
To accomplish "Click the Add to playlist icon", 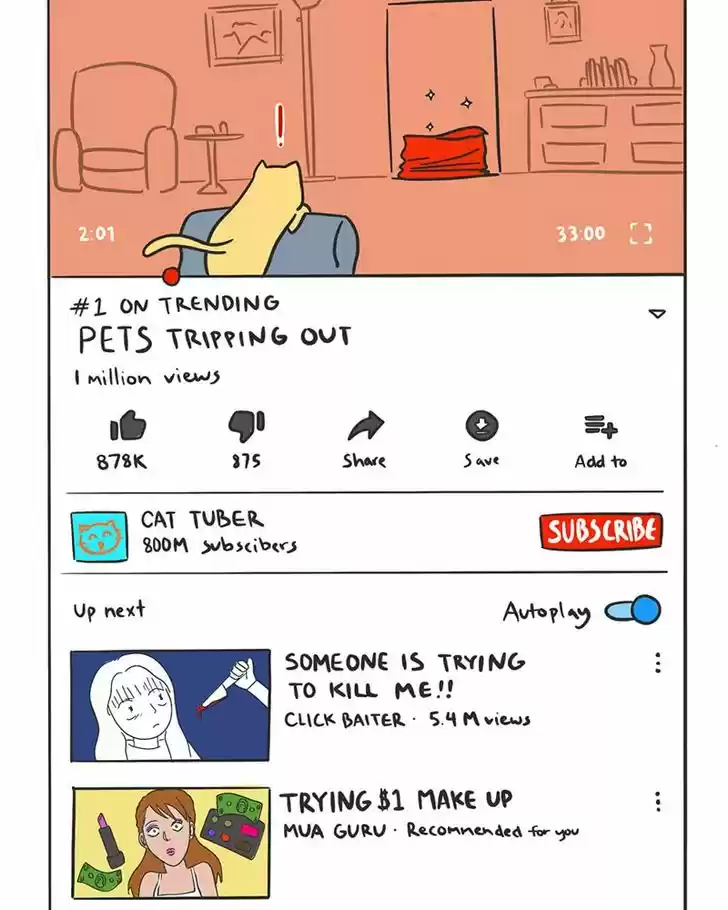I will point(601,426).
